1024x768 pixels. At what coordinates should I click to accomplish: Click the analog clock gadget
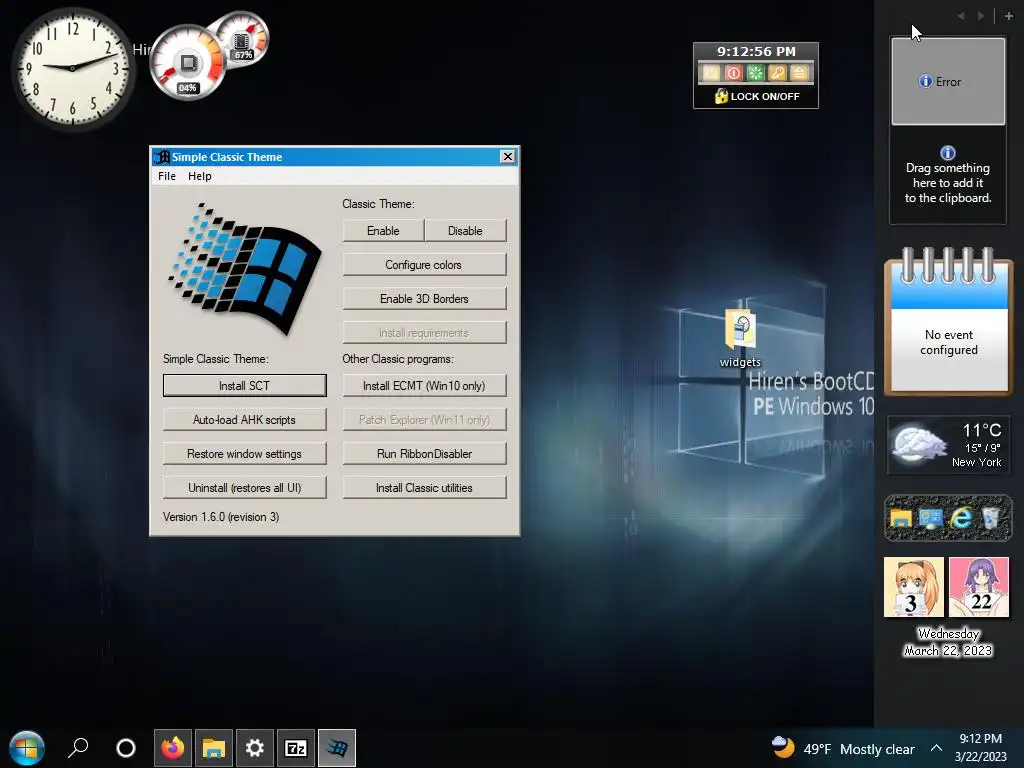(x=72, y=68)
